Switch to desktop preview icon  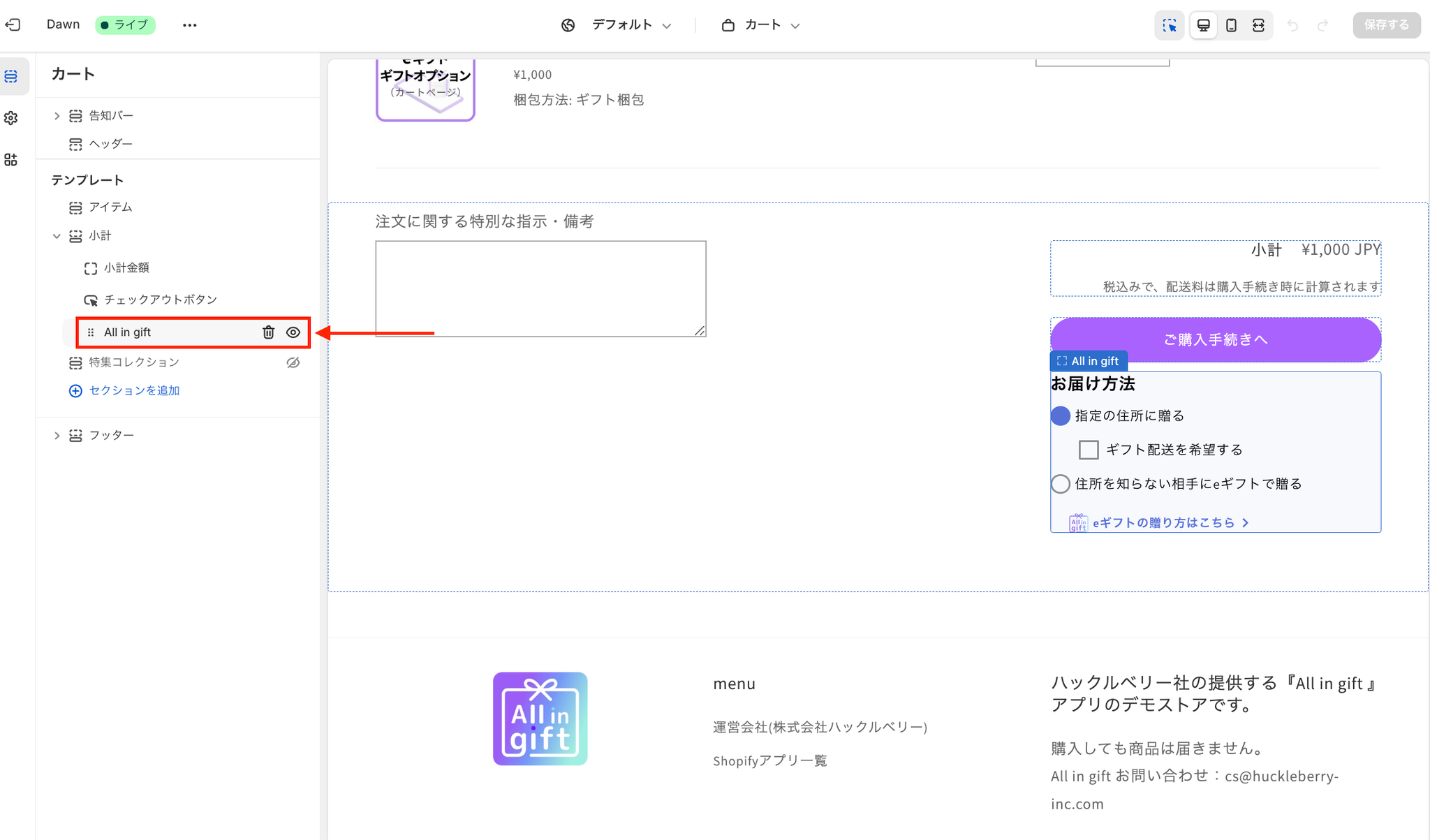coord(1204,25)
